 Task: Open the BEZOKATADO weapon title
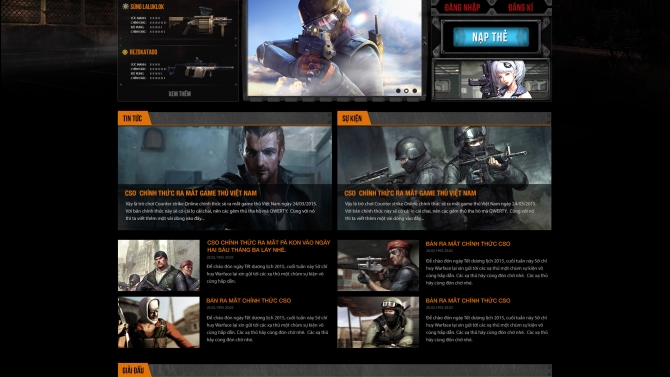(144, 52)
